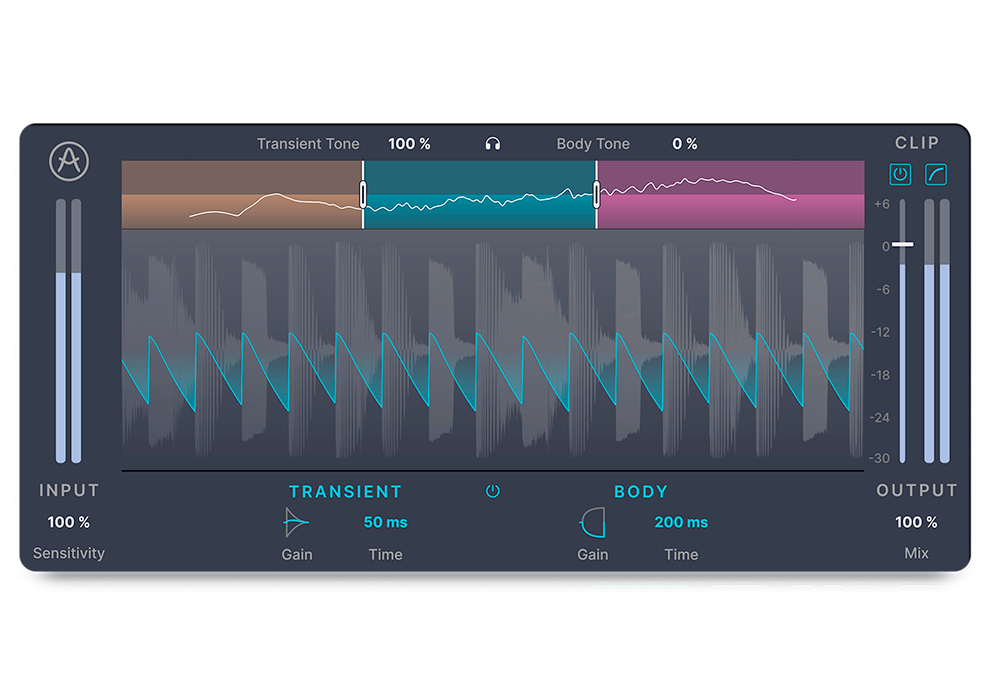Click the Body Tone 0% value

pos(685,143)
